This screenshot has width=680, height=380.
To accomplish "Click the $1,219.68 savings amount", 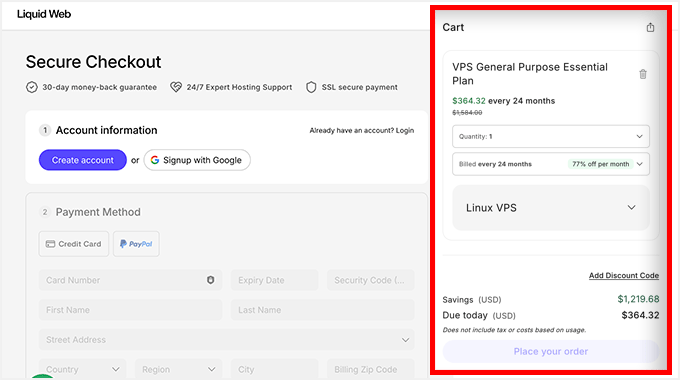I will tap(638, 299).
